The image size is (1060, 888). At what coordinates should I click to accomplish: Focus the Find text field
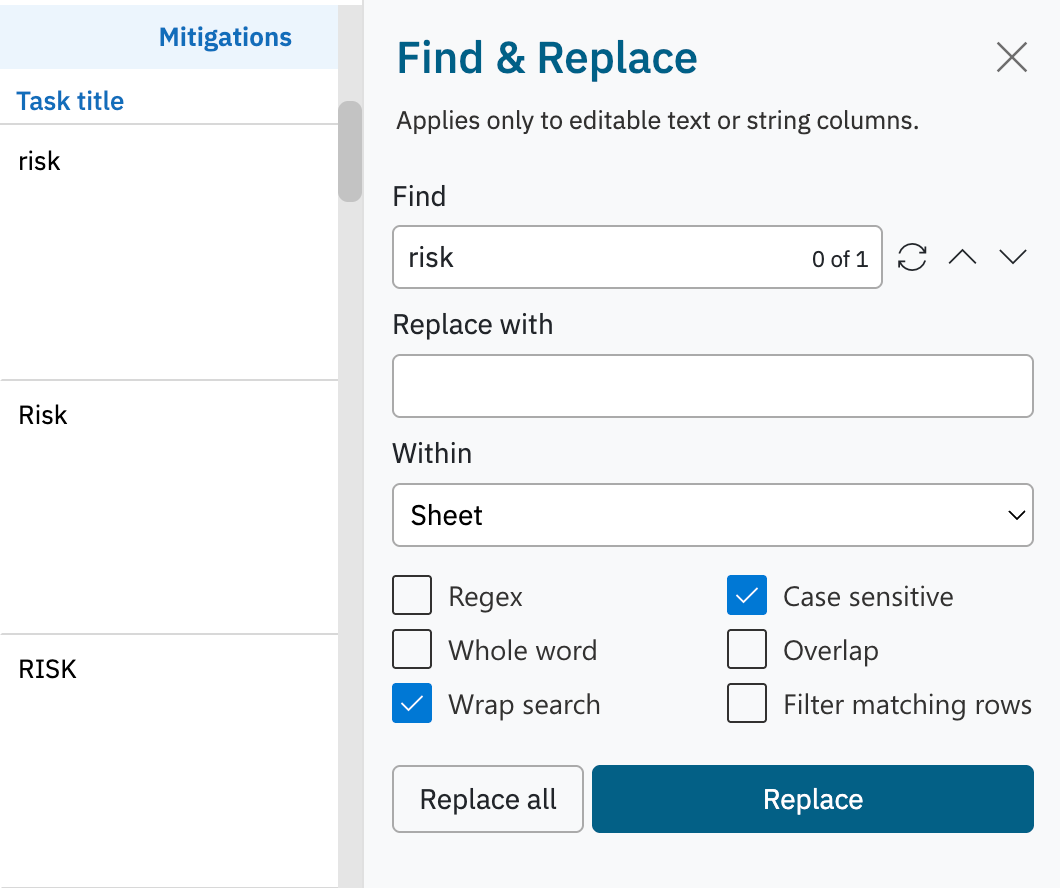[600, 257]
